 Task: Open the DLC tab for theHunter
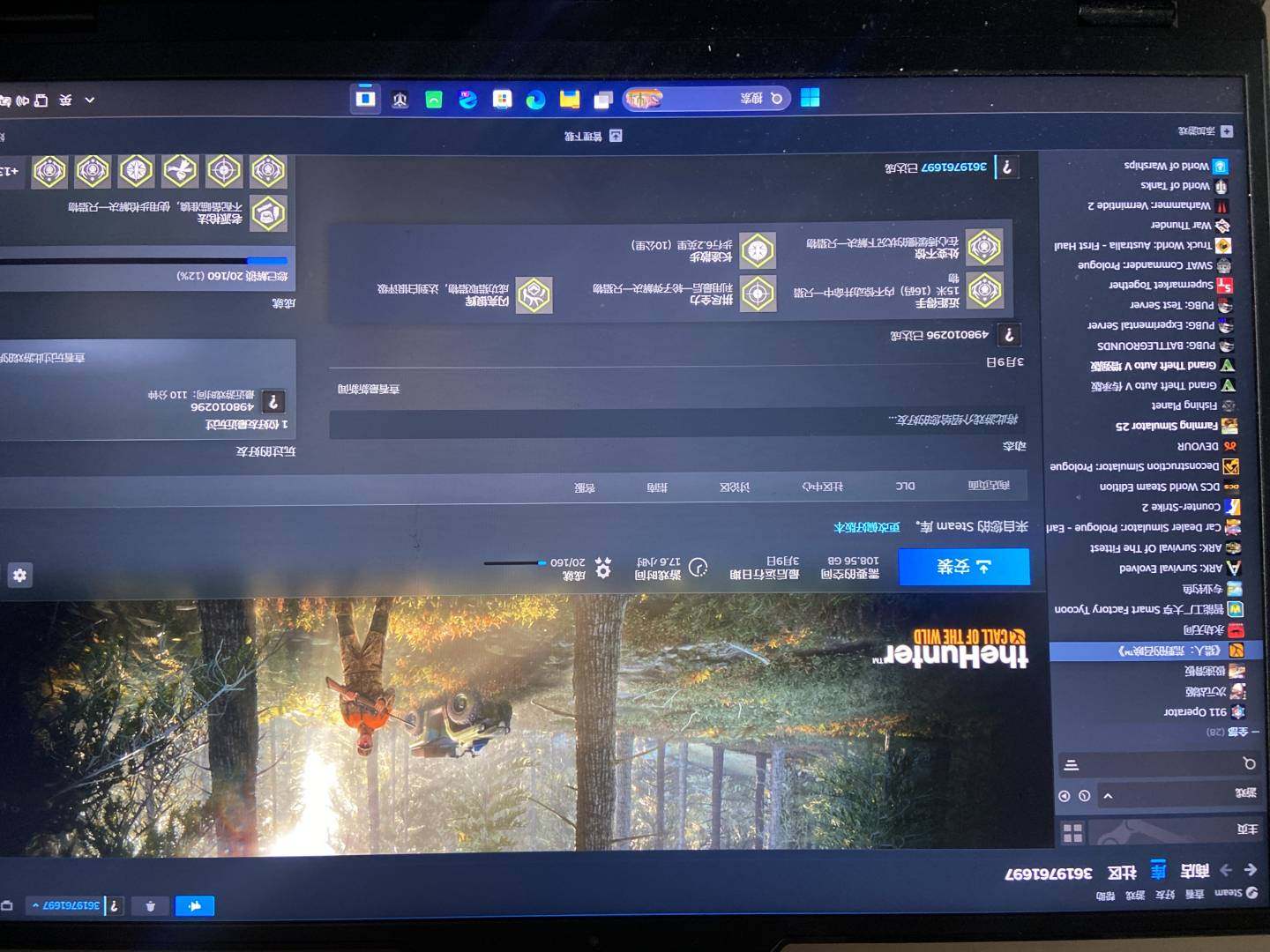click(905, 486)
